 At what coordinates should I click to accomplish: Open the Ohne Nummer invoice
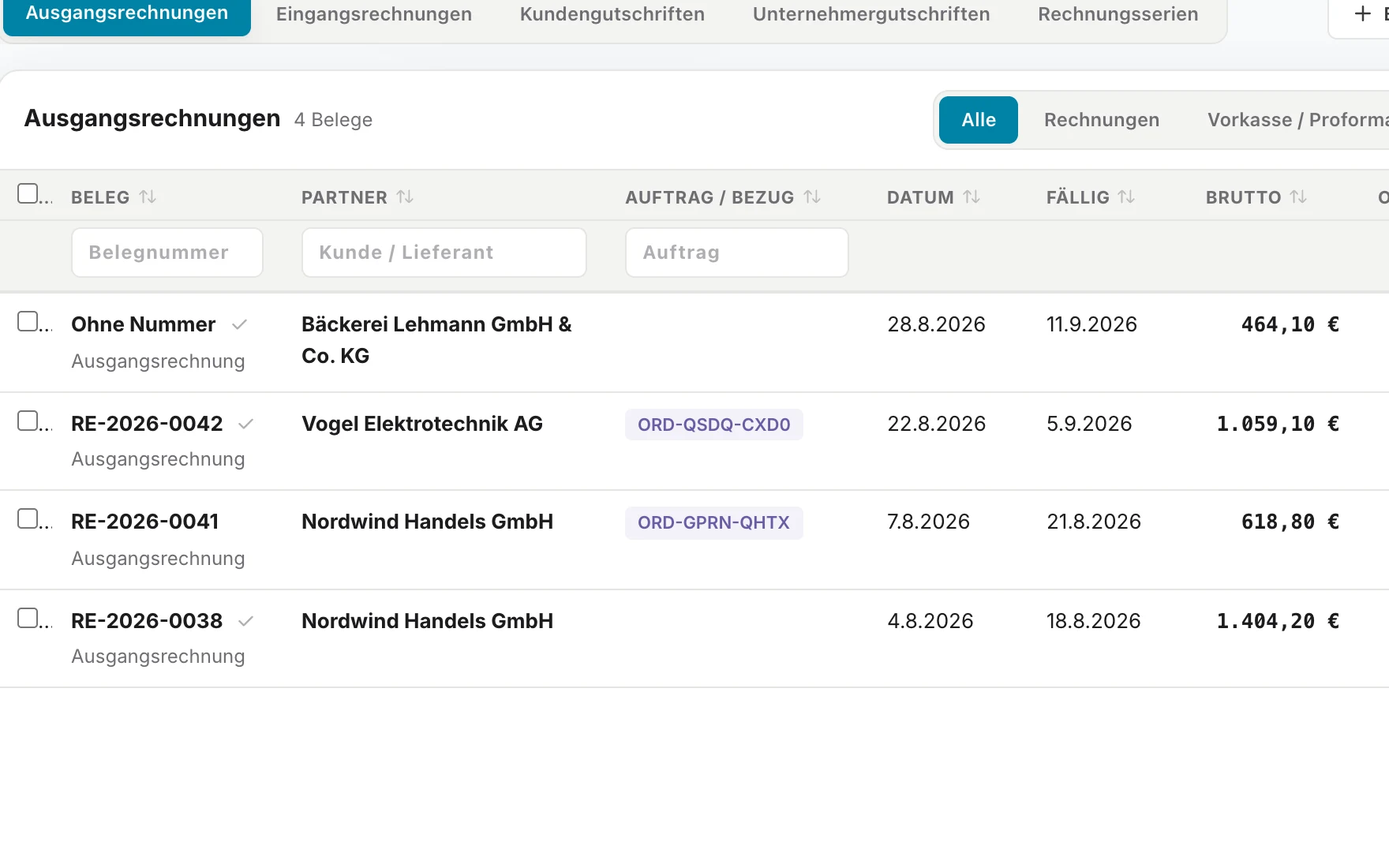[143, 324]
